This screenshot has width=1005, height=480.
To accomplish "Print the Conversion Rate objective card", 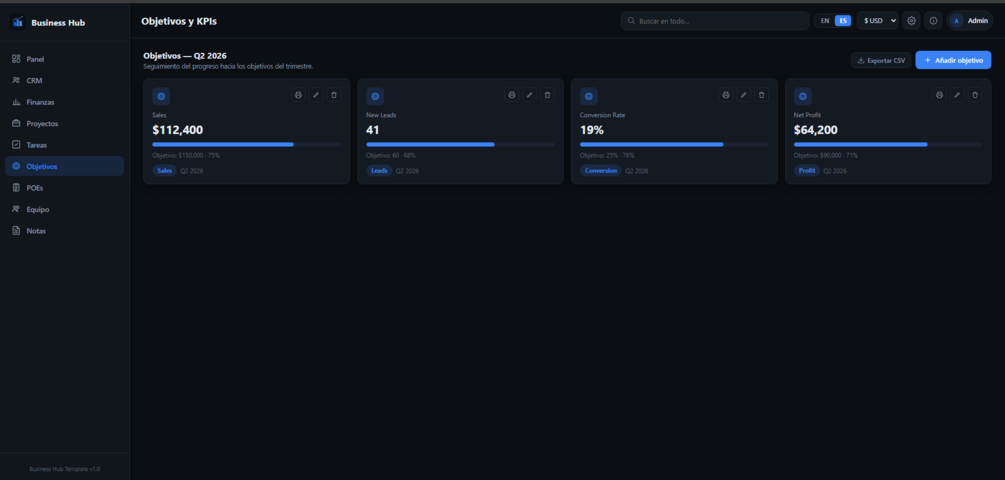I will [x=726, y=95].
